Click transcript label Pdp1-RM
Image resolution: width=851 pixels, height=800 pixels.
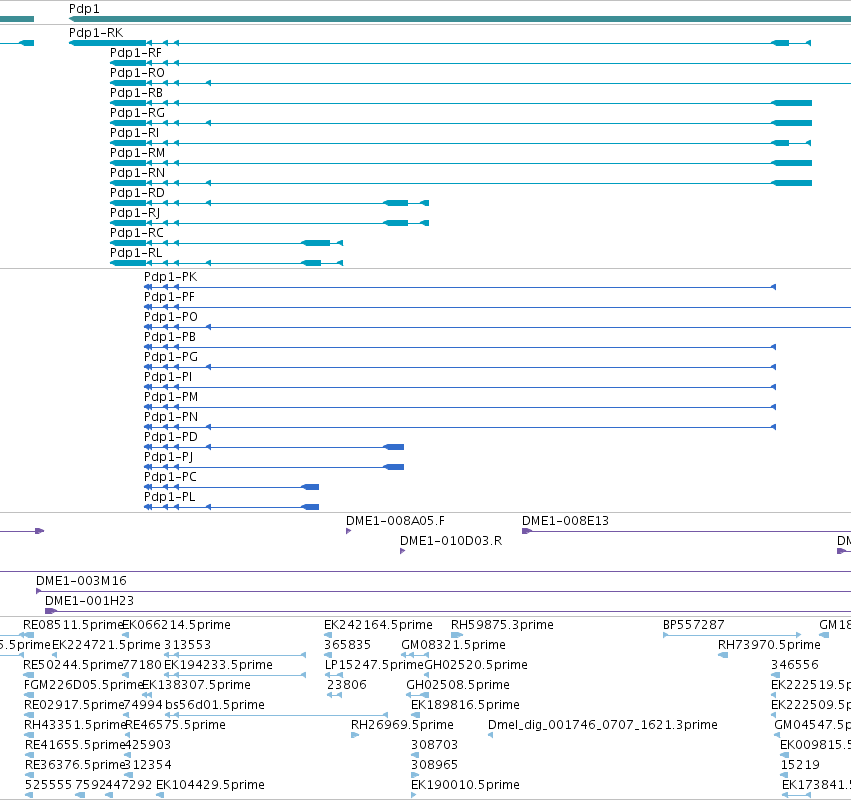[137, 153]
